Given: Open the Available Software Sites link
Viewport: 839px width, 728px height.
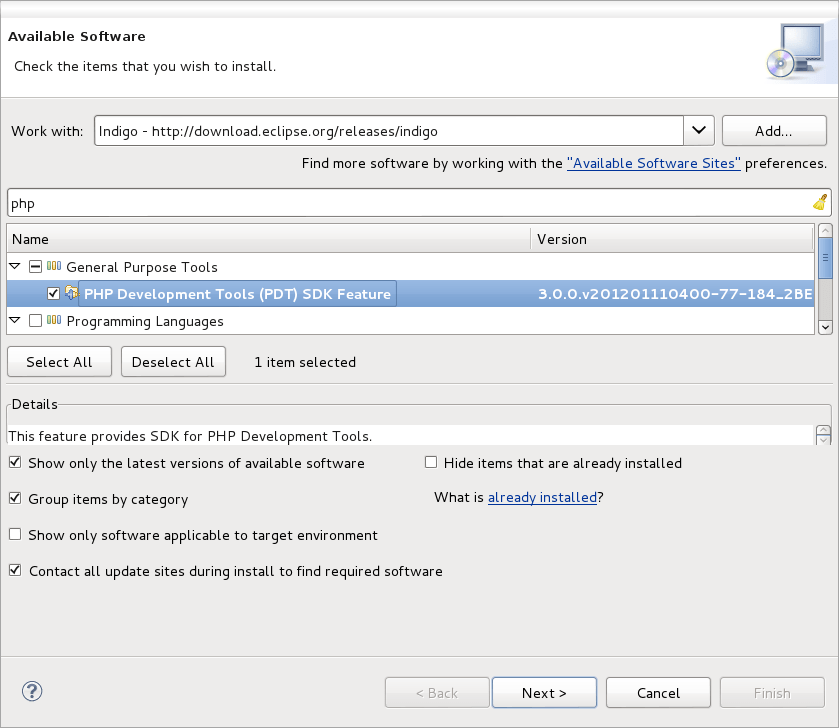Looking at the screenshot, I should tap(654, 163).
